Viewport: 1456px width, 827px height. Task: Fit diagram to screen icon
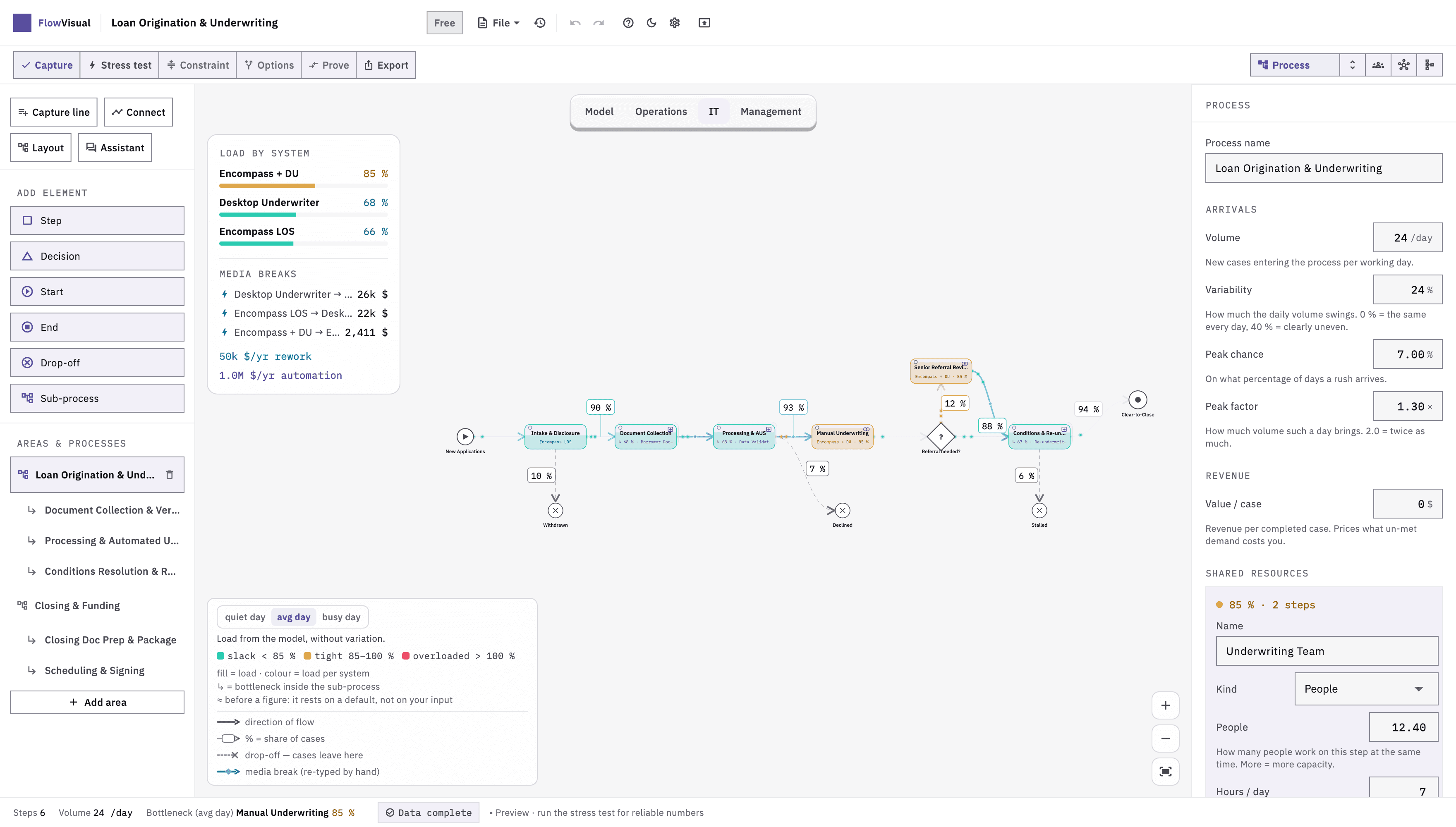pyautogui.click(x=1165, y=771)
